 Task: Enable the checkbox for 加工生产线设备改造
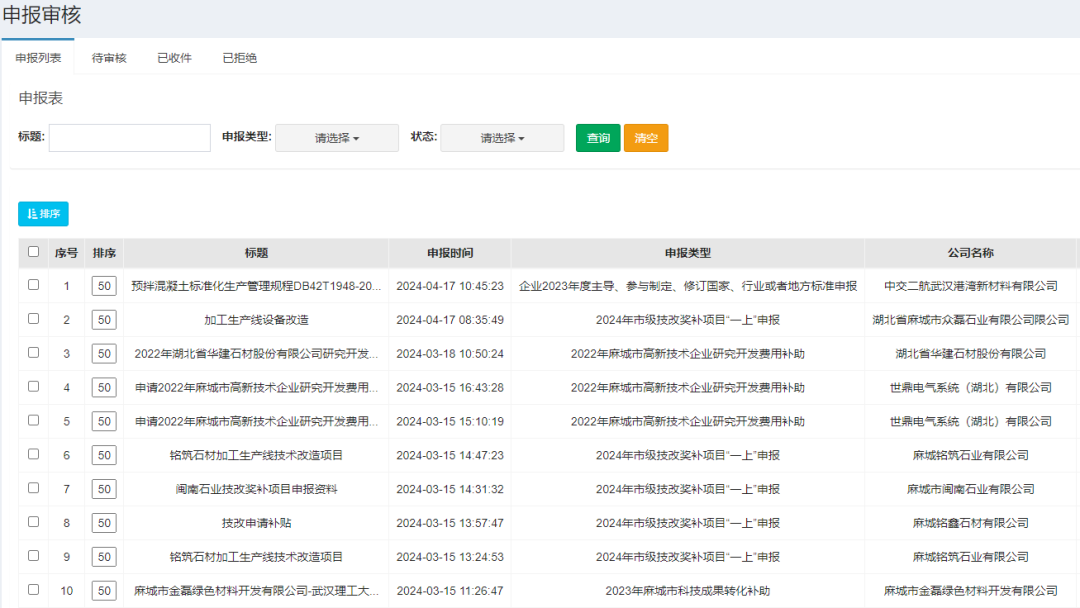(33, 320)
